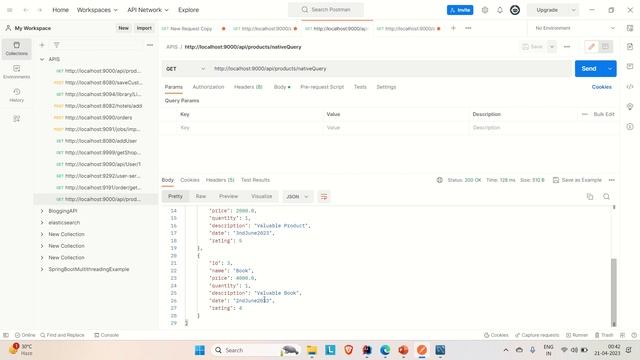Open the Tests tab

[x=360, y=87]
